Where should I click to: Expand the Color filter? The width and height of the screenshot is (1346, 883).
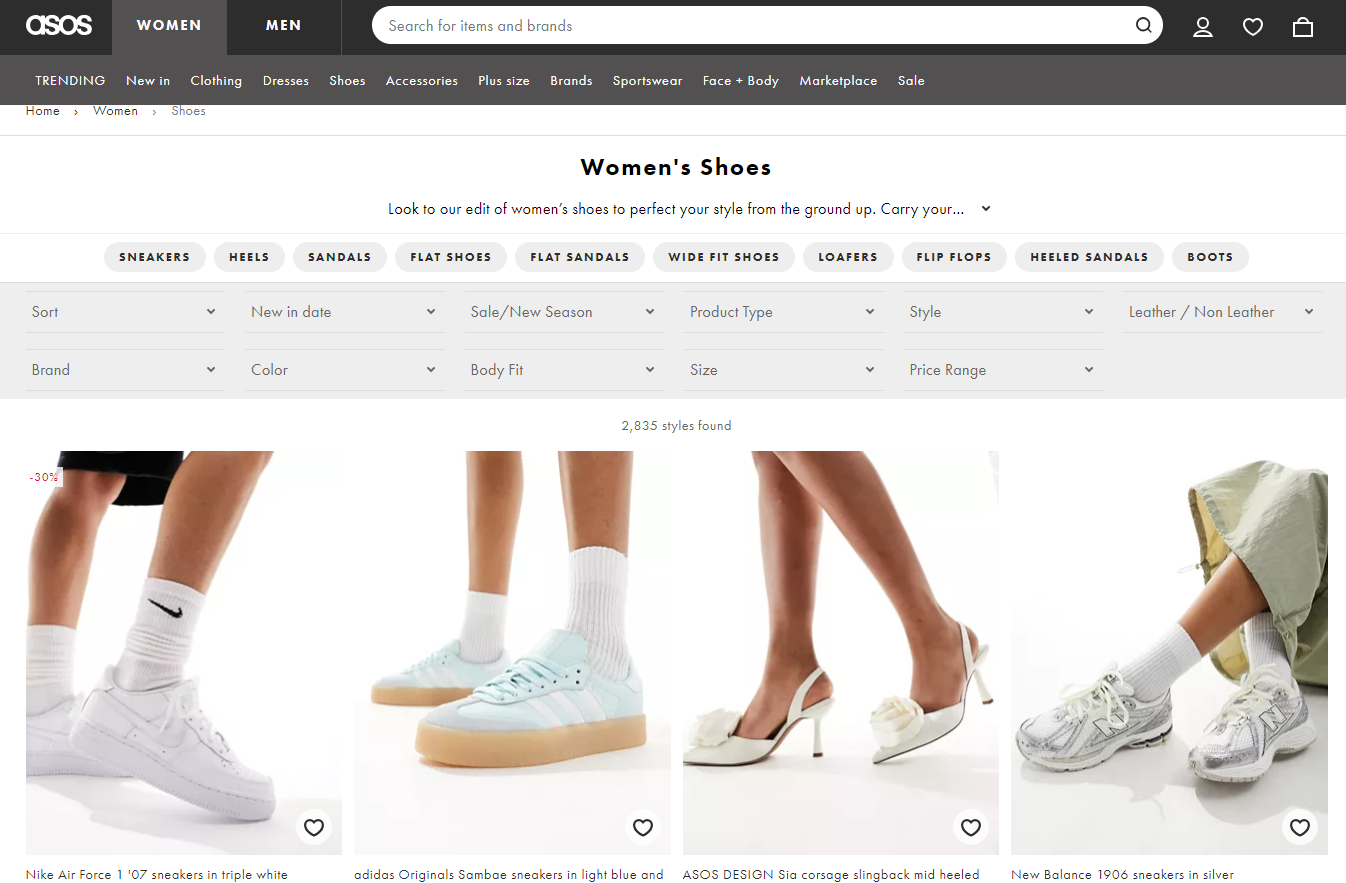[x=344, y=370]
